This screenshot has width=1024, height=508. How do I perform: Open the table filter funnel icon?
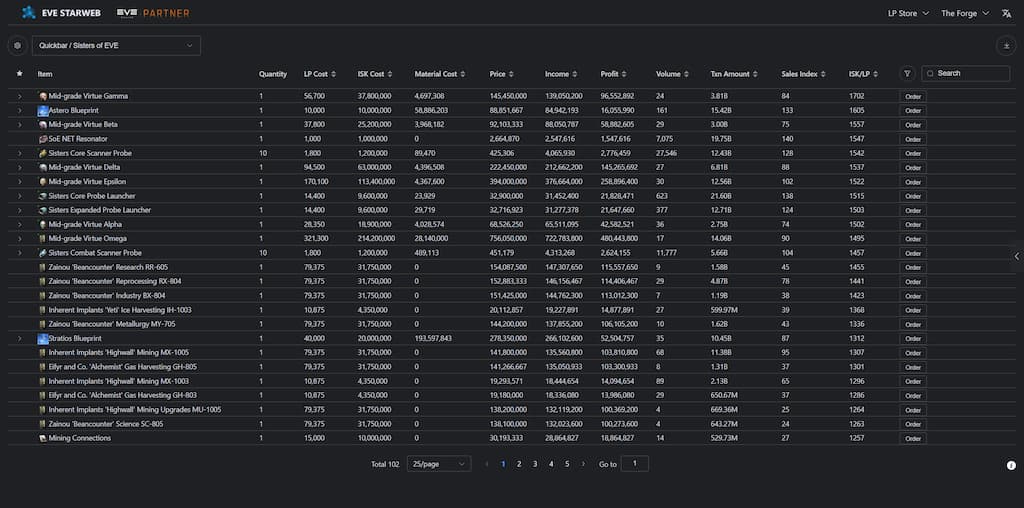coord(907,74)
